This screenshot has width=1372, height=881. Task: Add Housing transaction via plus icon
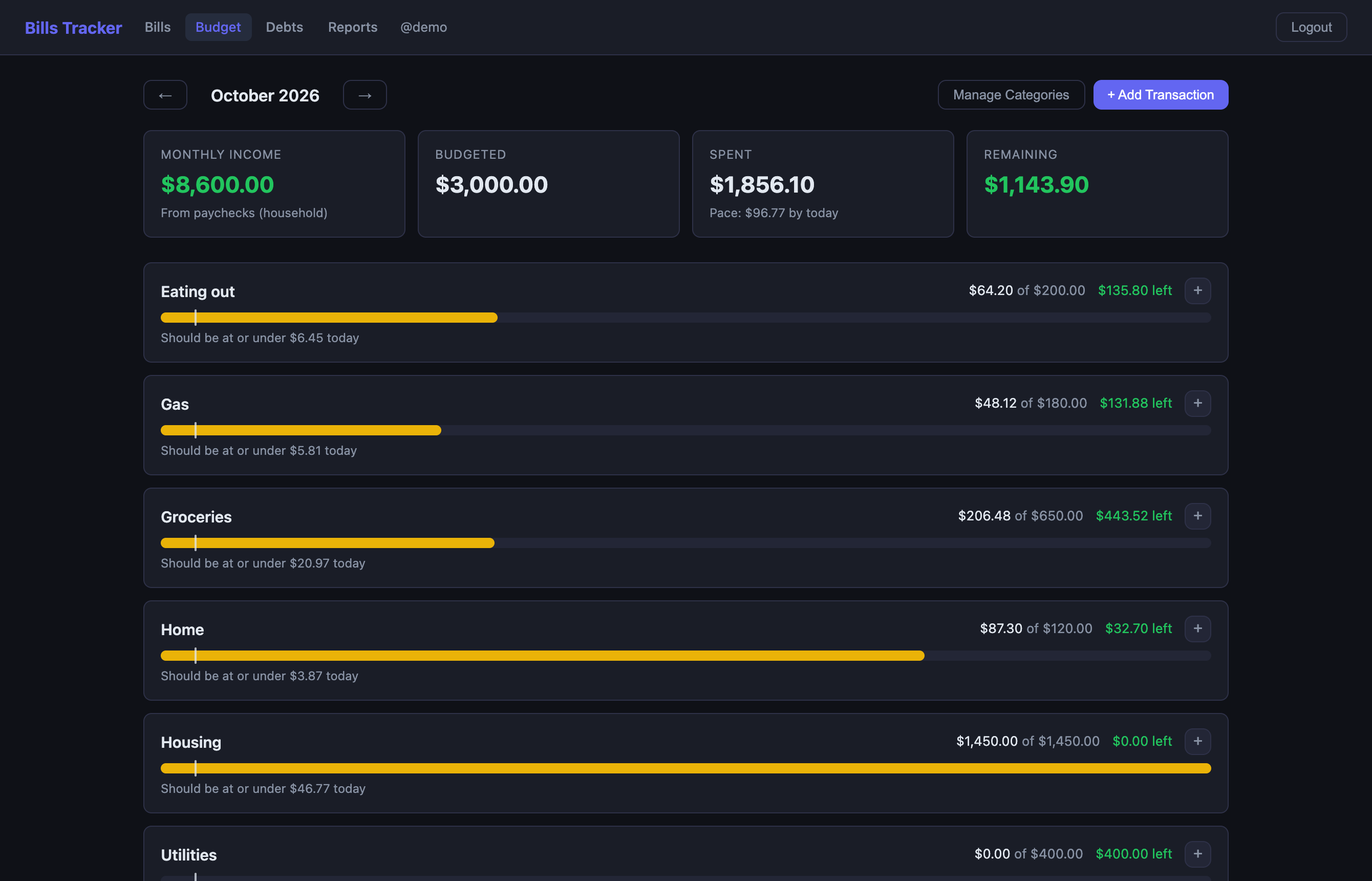point(1197,741)
